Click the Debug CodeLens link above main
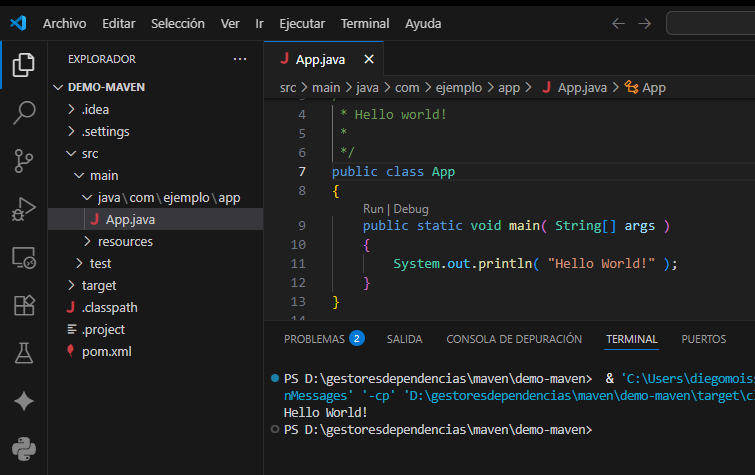This screenshot has height=475, width=755. pyautogui.click(x=411, y=209)
